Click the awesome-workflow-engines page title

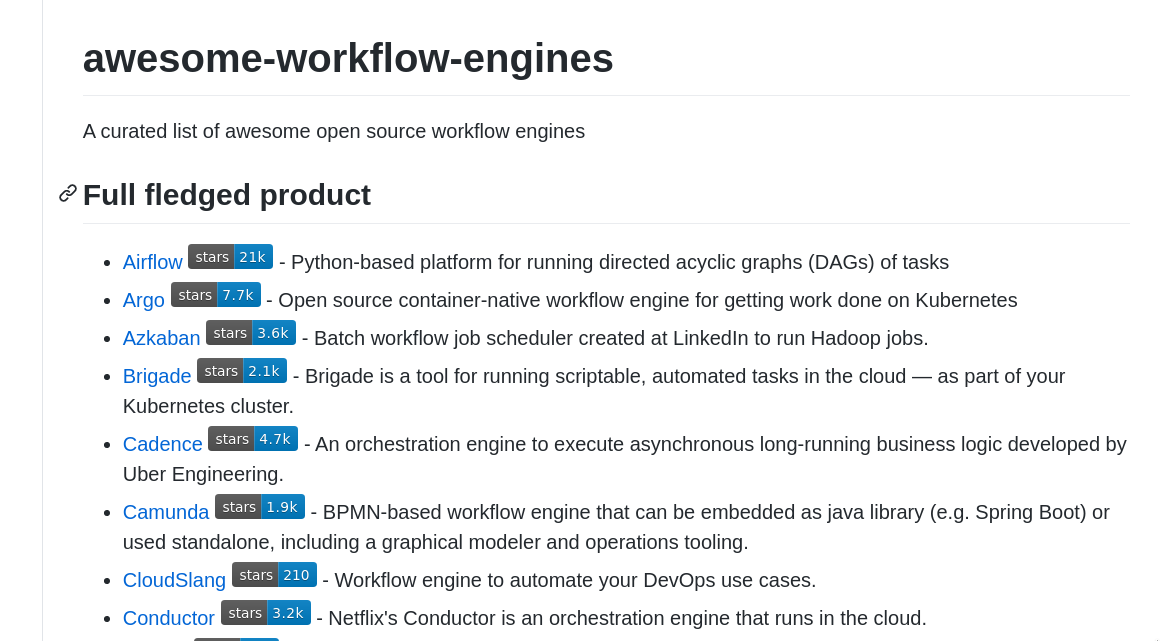pos(348,58)
